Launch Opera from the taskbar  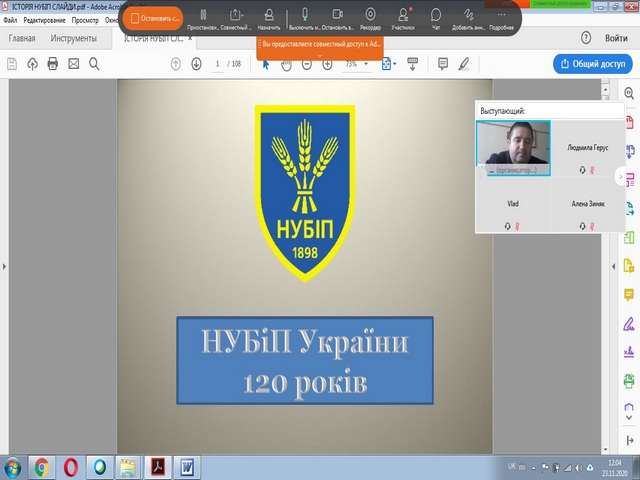(71, 468)
